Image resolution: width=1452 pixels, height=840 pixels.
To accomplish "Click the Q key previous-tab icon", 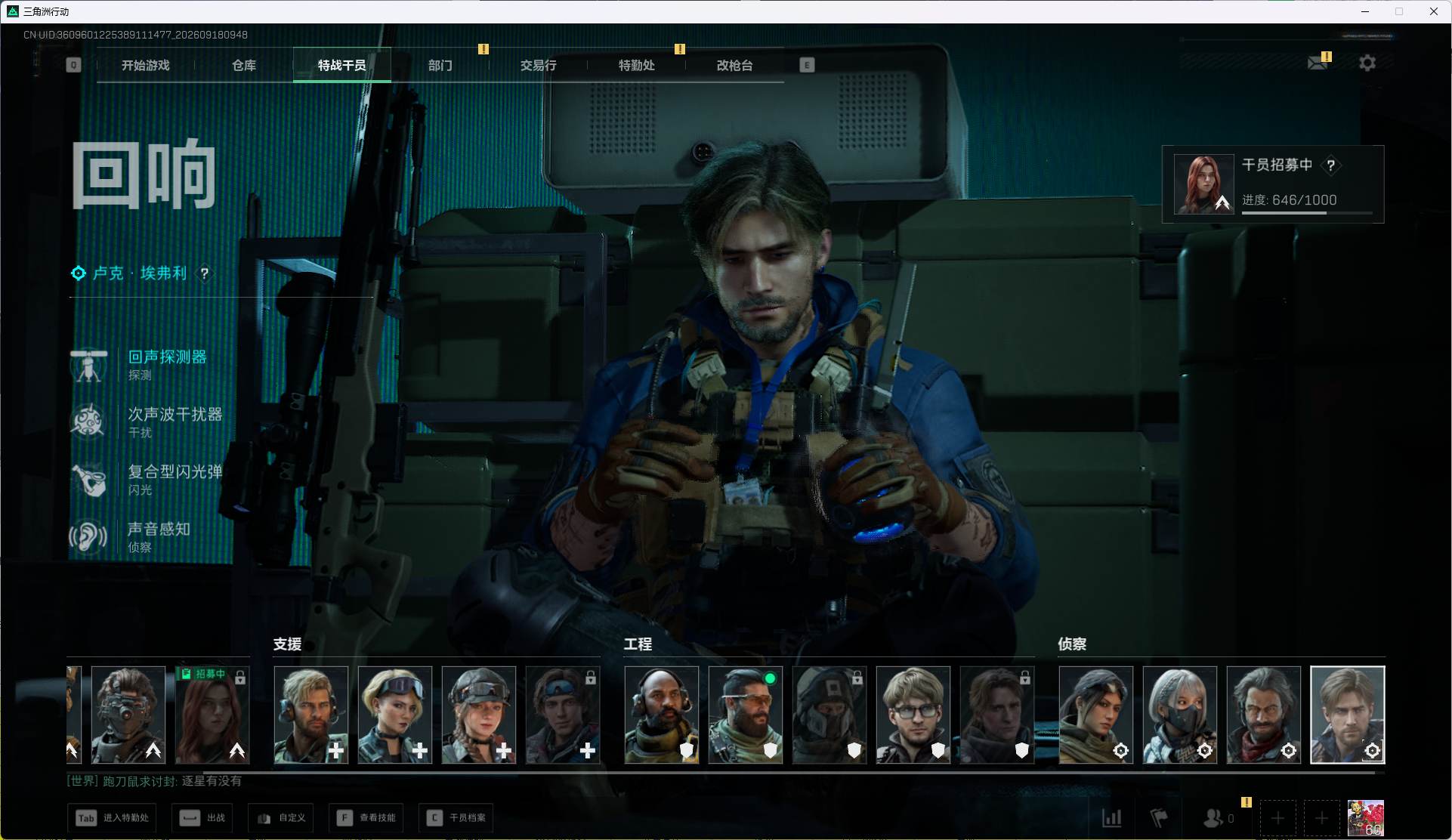I will 73,65.
